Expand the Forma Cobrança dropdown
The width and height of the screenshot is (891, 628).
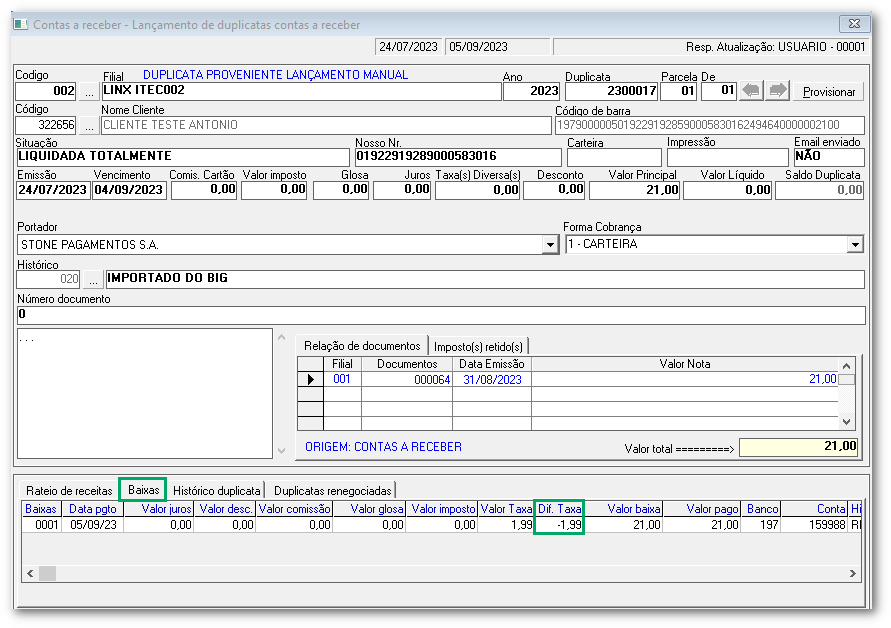click(855, 245)
